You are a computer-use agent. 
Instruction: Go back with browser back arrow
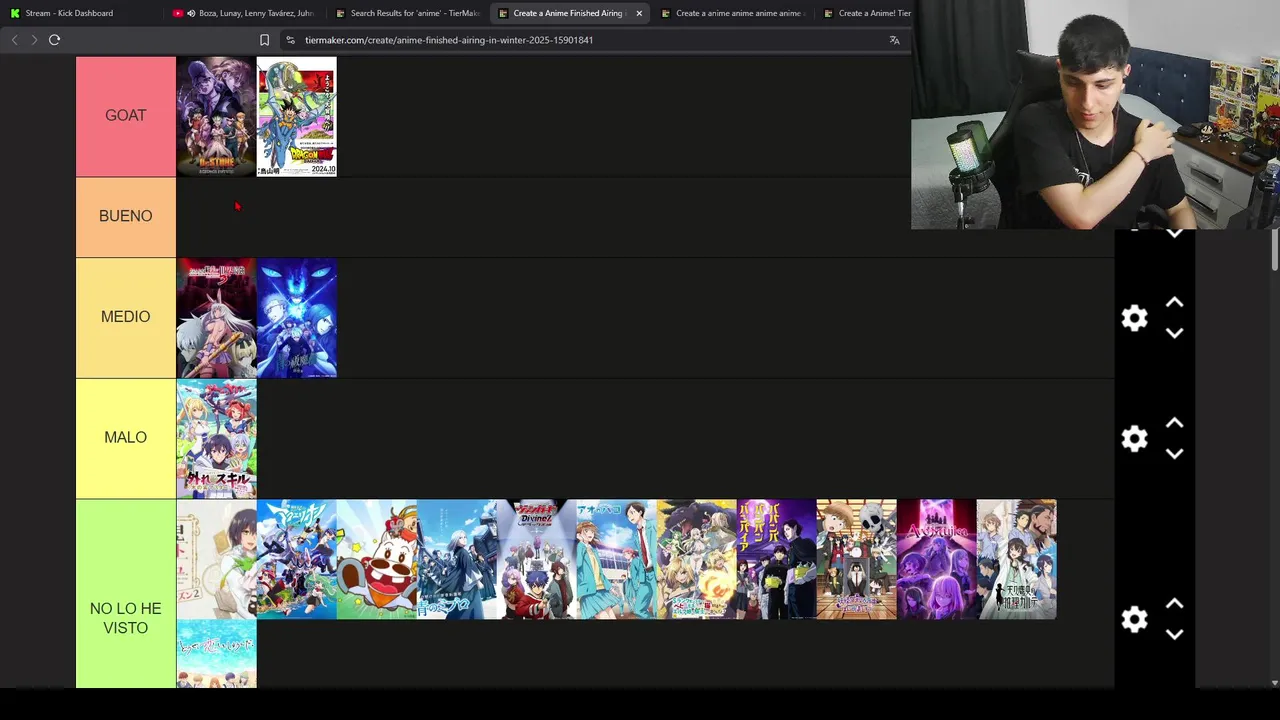click(x=14, y=40)
